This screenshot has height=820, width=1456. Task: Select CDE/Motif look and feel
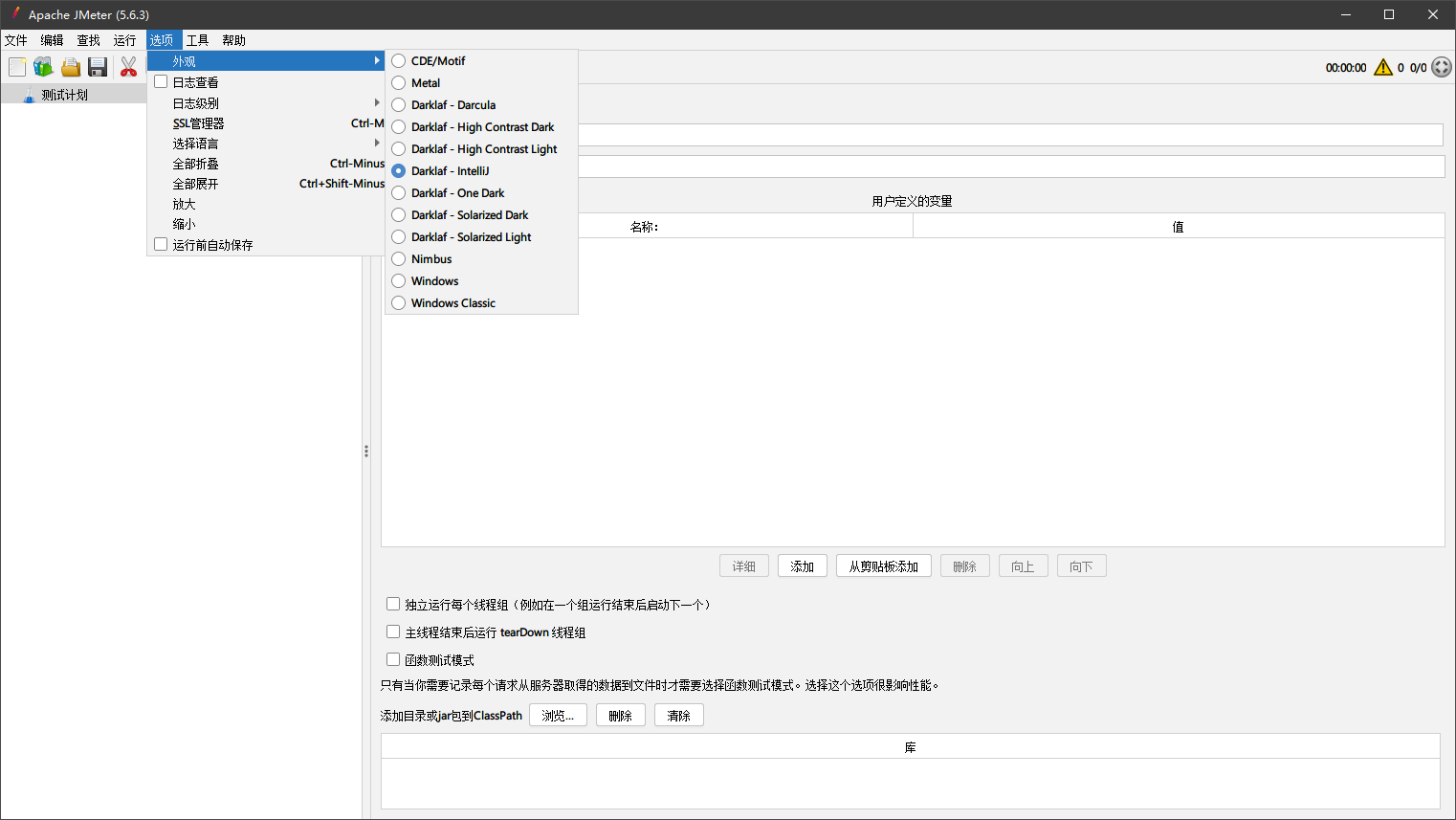click(482, 61)
